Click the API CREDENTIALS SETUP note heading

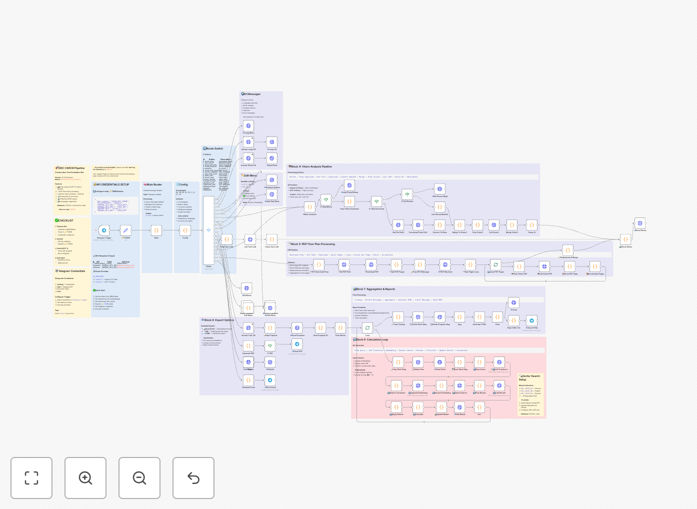pos(111,184)
